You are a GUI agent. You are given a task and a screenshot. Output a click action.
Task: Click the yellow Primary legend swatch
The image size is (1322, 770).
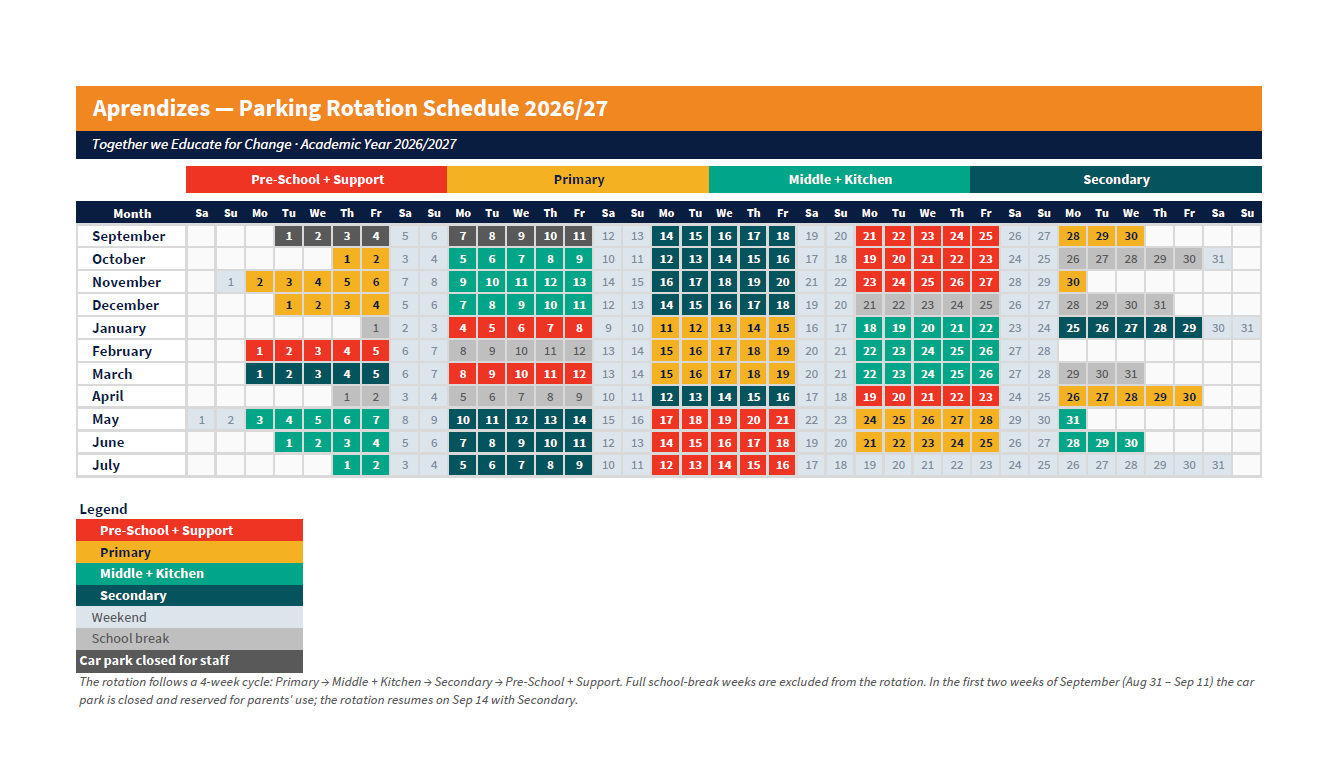coord(190,552)
